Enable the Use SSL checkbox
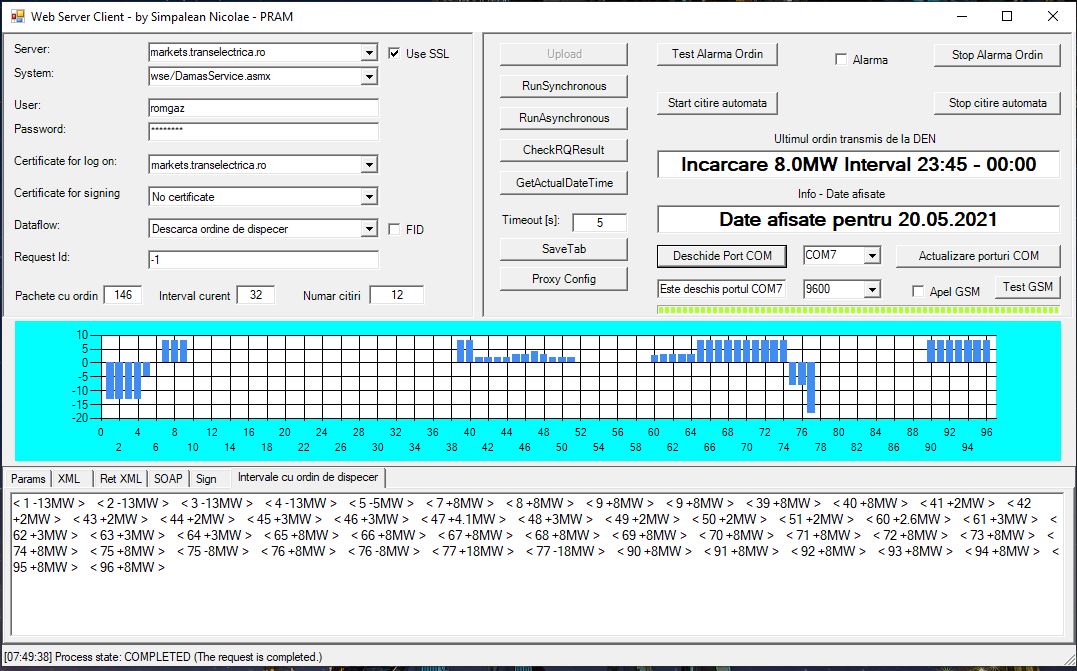This screenshot has width=1077, height=671. click(x=394, y=54)
